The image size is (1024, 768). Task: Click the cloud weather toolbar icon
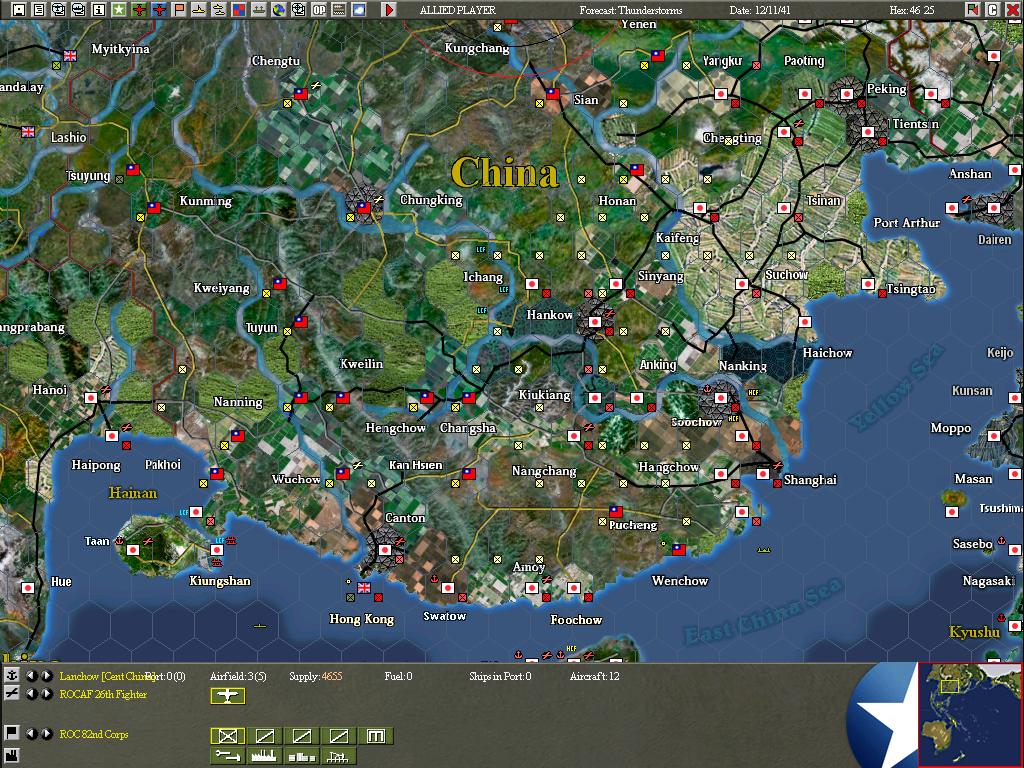pos(359,9)
